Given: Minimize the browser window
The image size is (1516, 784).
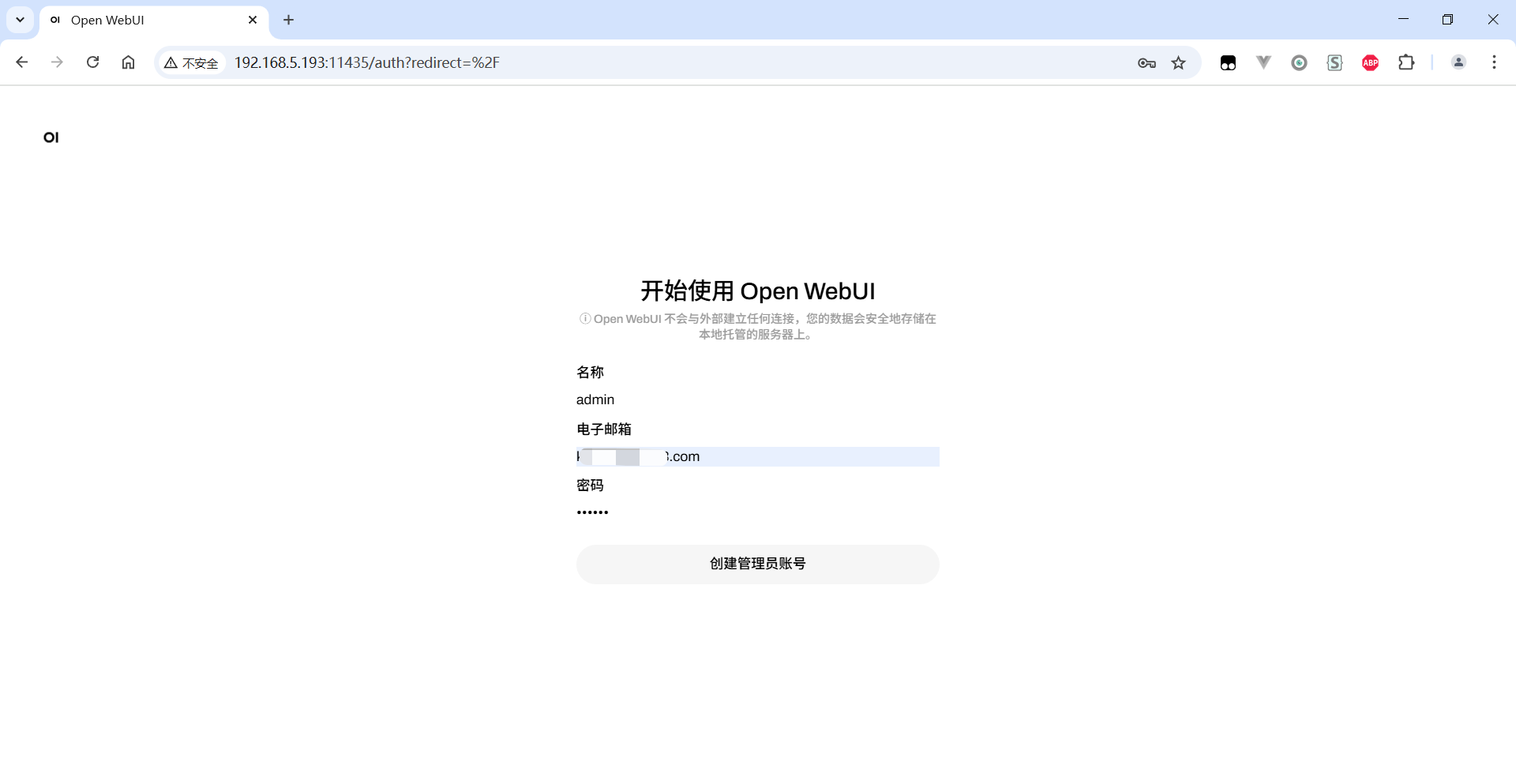Looking at the screenshot, I should click(x=1403, y=20).
